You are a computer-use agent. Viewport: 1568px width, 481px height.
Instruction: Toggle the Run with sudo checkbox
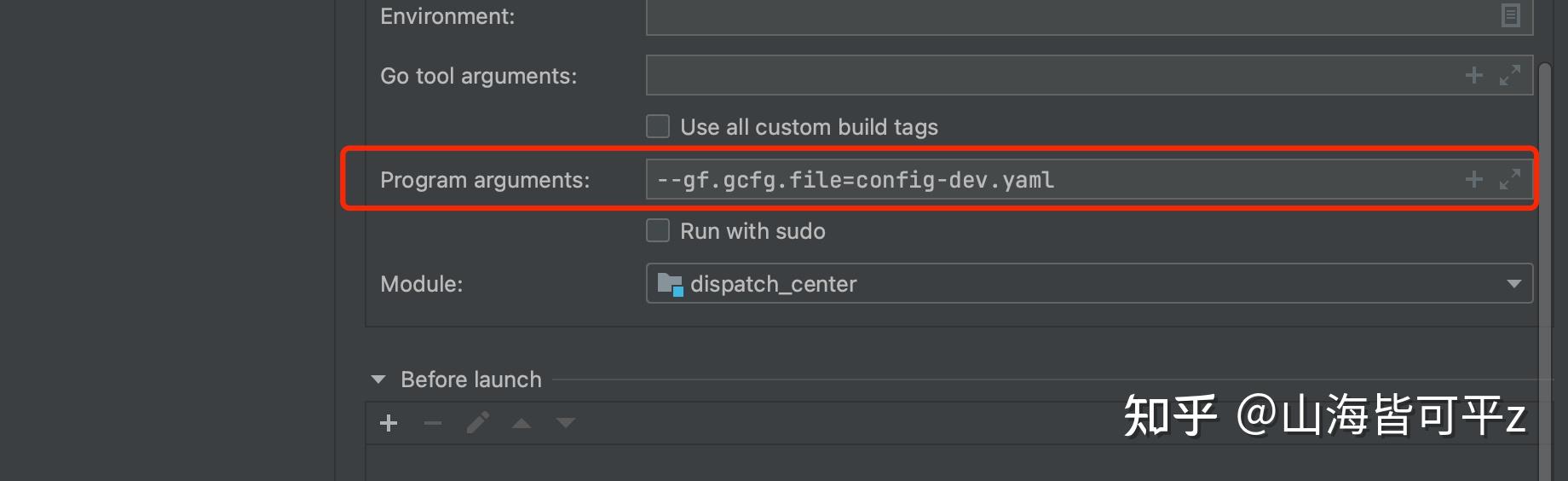658,231
